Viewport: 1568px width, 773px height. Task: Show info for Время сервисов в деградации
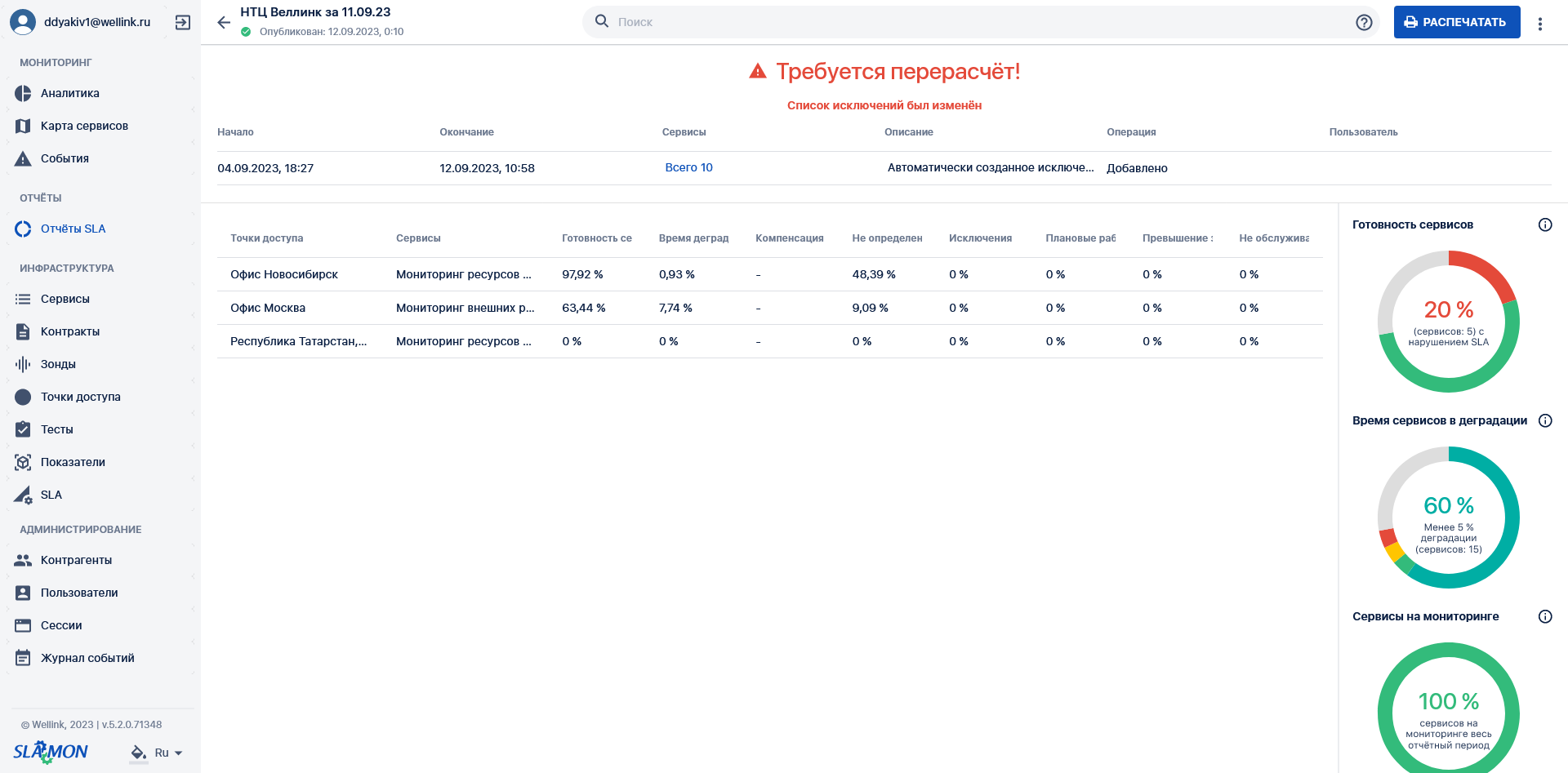[1545, 420]
